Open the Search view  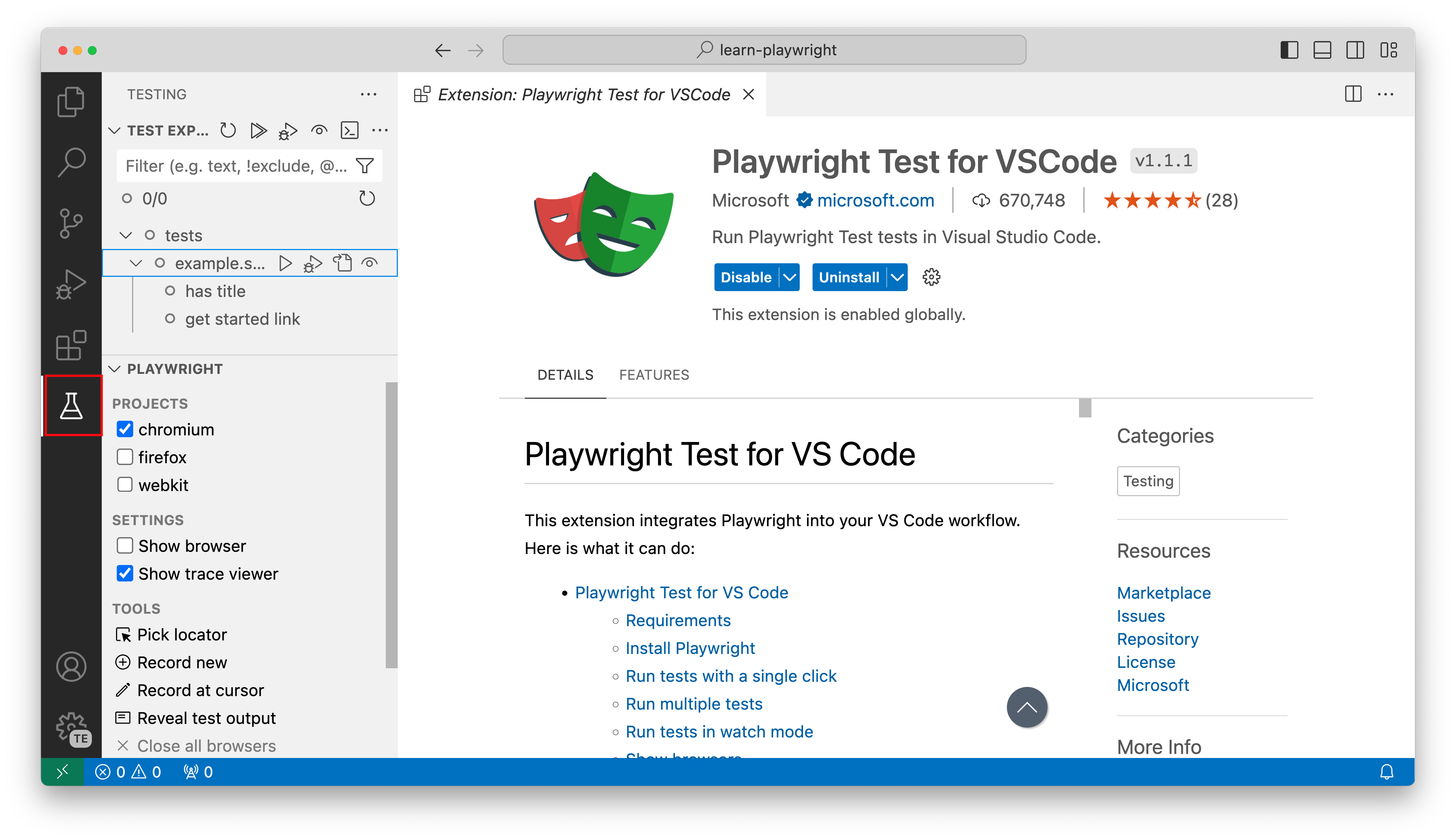pos(71,162)
